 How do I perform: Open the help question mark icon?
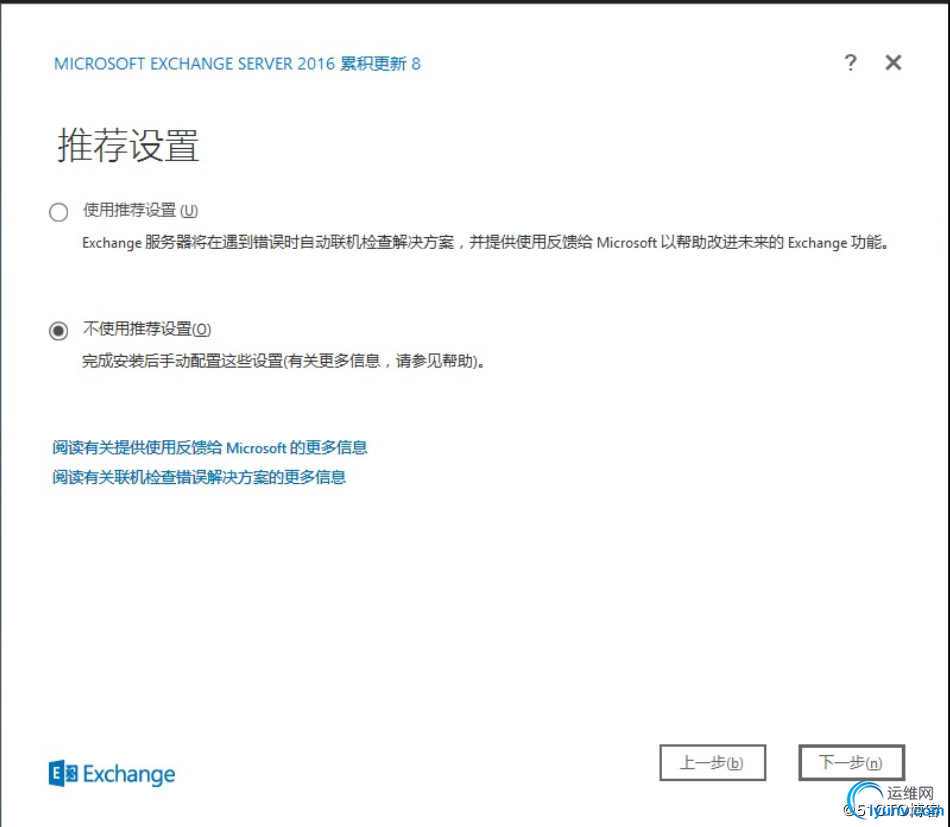pyautogui.click(x=851, y=62)
